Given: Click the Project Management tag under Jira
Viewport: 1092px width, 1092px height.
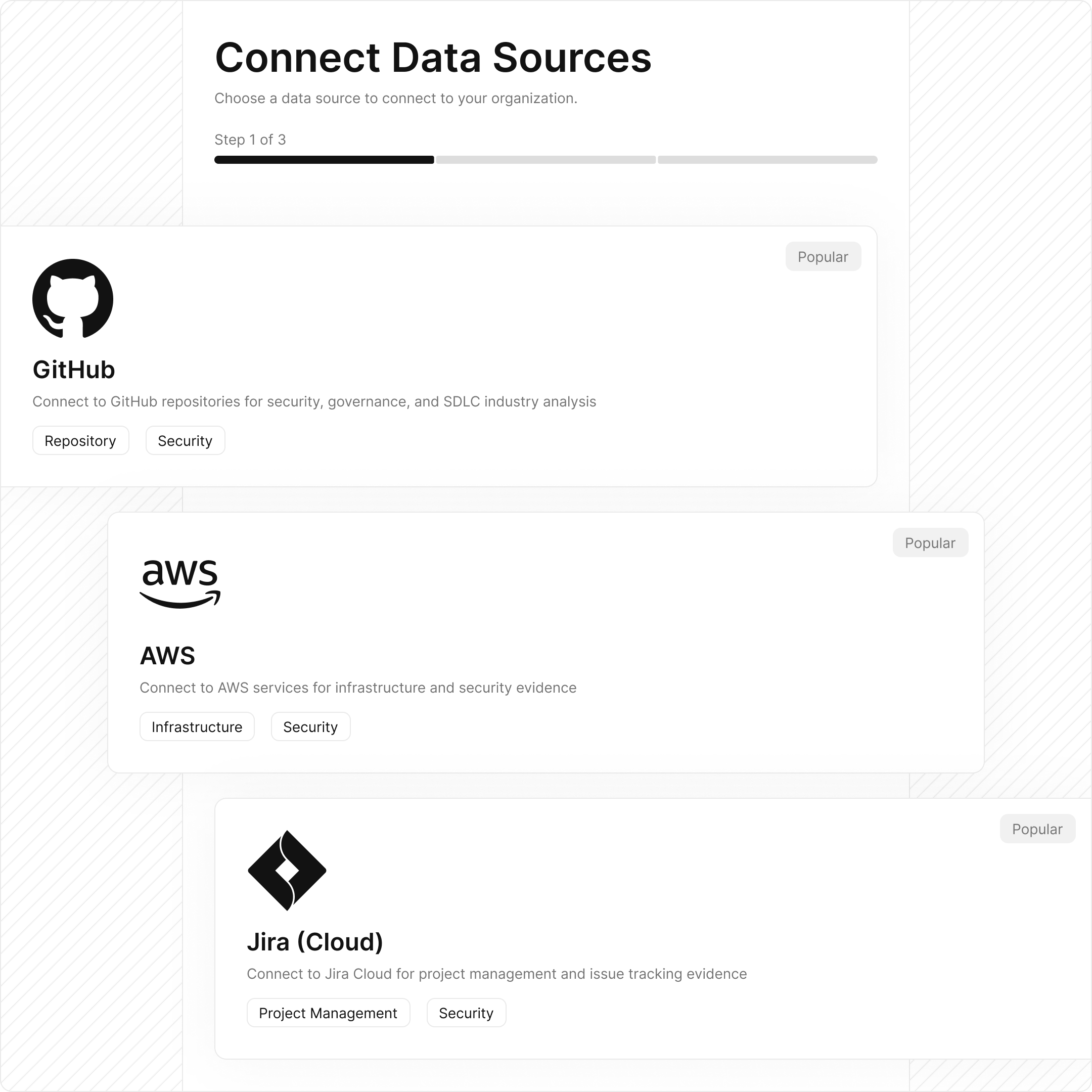Looking at the screenshot, I should [329, 1012].
